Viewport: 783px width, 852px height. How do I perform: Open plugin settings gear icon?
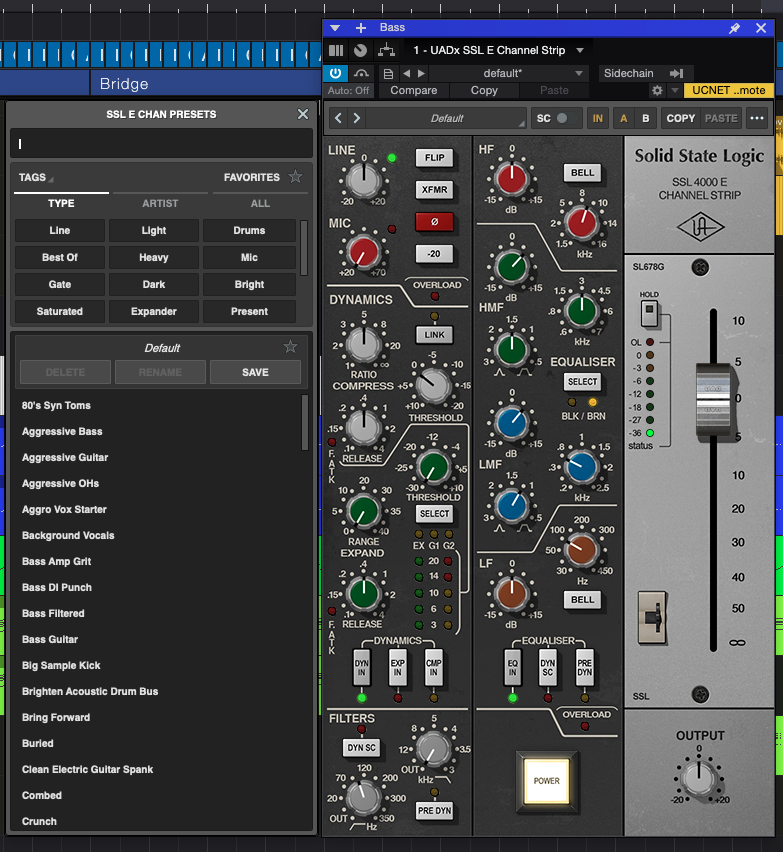(657, 90)
